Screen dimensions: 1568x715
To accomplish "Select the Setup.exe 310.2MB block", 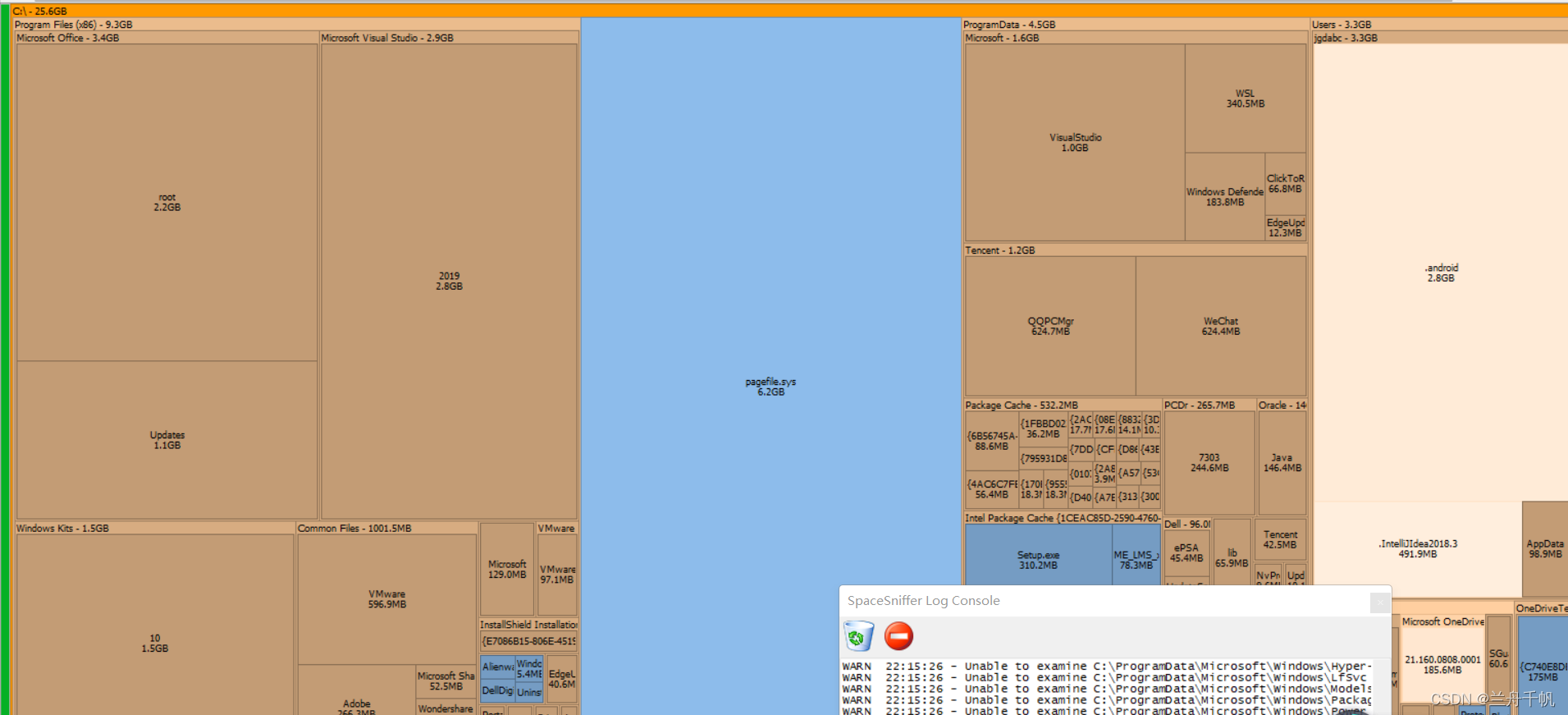I will [x=1038, y=556].
